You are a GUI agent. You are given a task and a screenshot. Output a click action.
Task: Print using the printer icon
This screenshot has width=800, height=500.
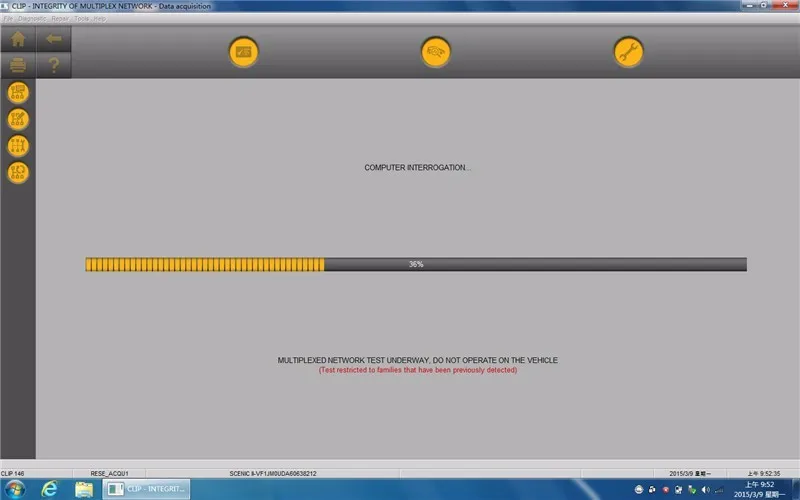click(x=18, y=65)
